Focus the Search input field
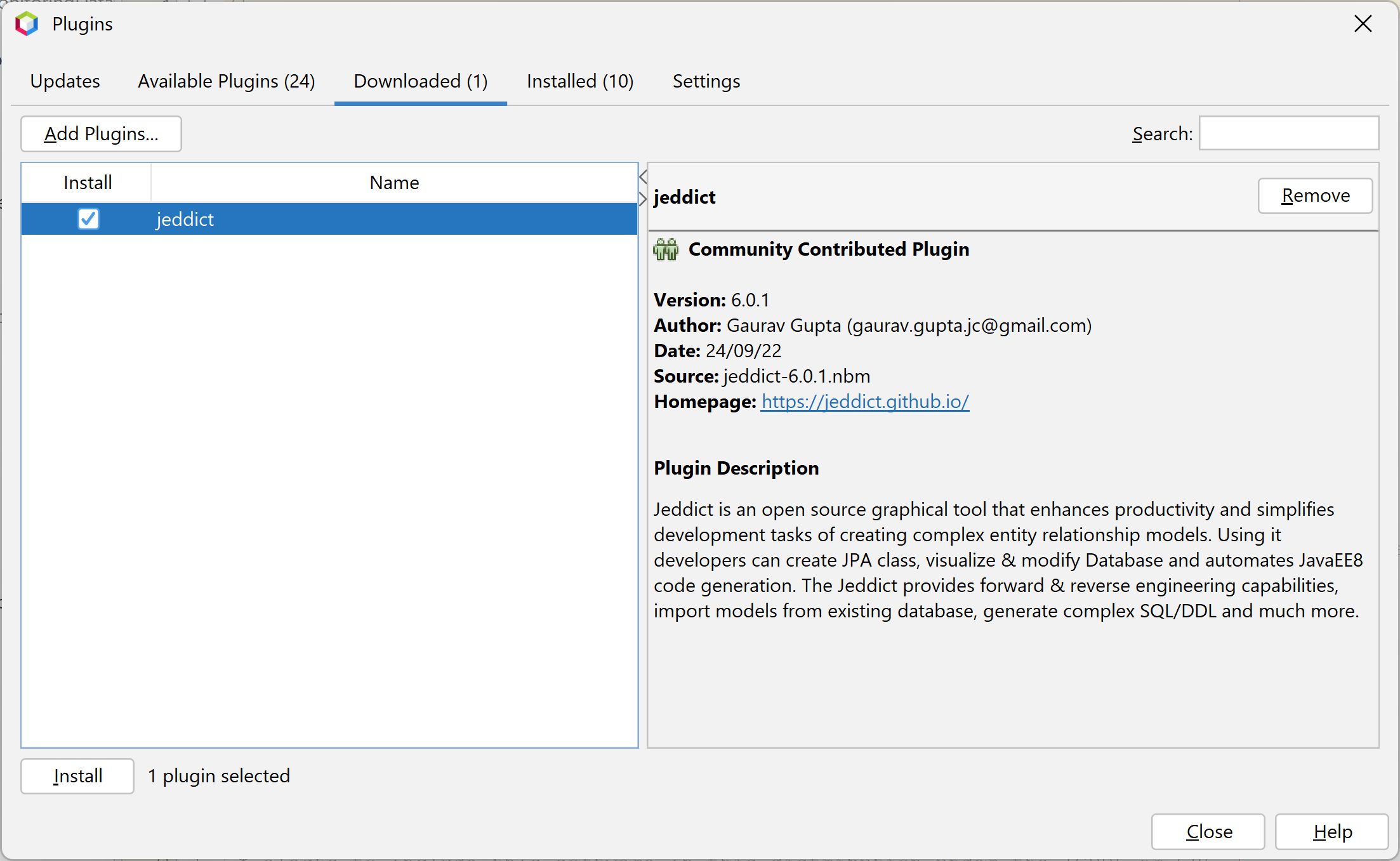 click(x=1288, y=134)
